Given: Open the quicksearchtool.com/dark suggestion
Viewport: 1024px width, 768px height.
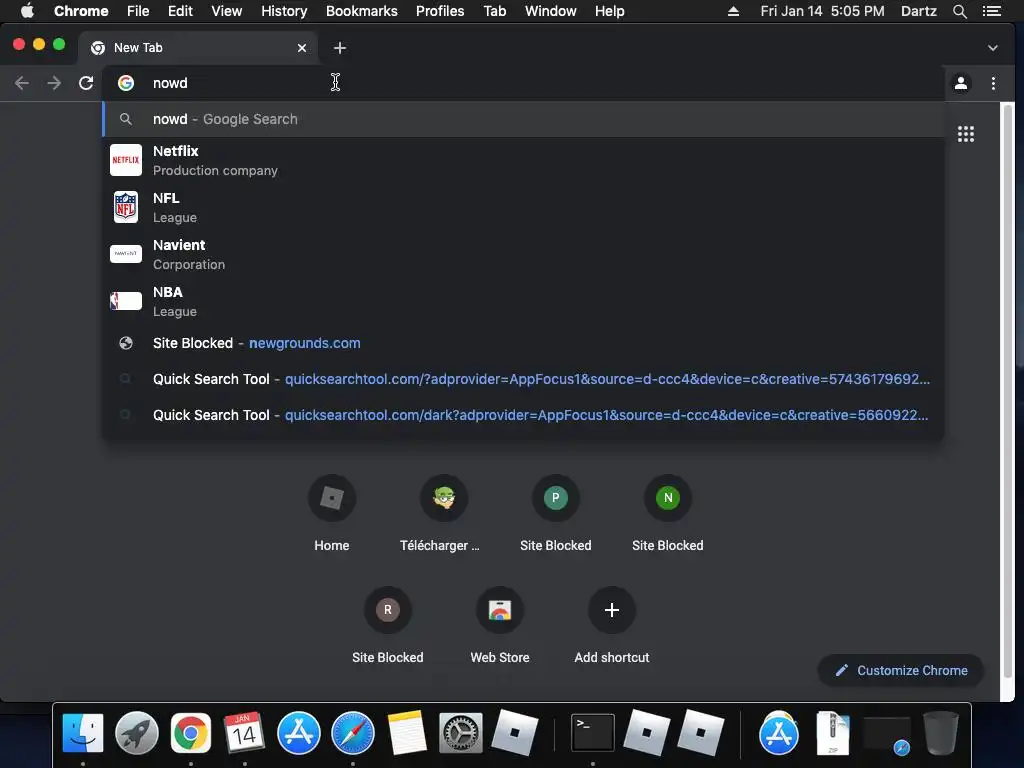Looking at the screenshot, I should click(523, 415).
